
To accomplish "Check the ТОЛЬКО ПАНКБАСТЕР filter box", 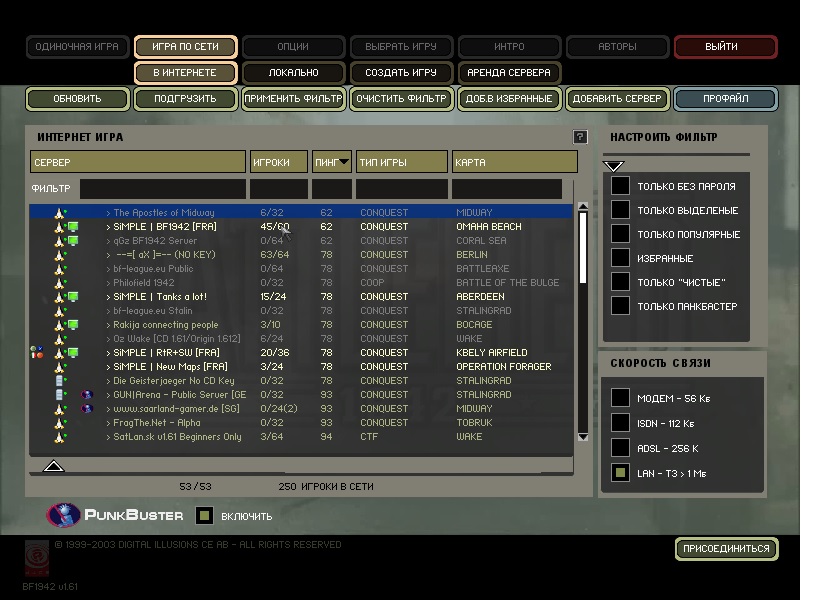I will pyautogui.click(x=620, y=306).
